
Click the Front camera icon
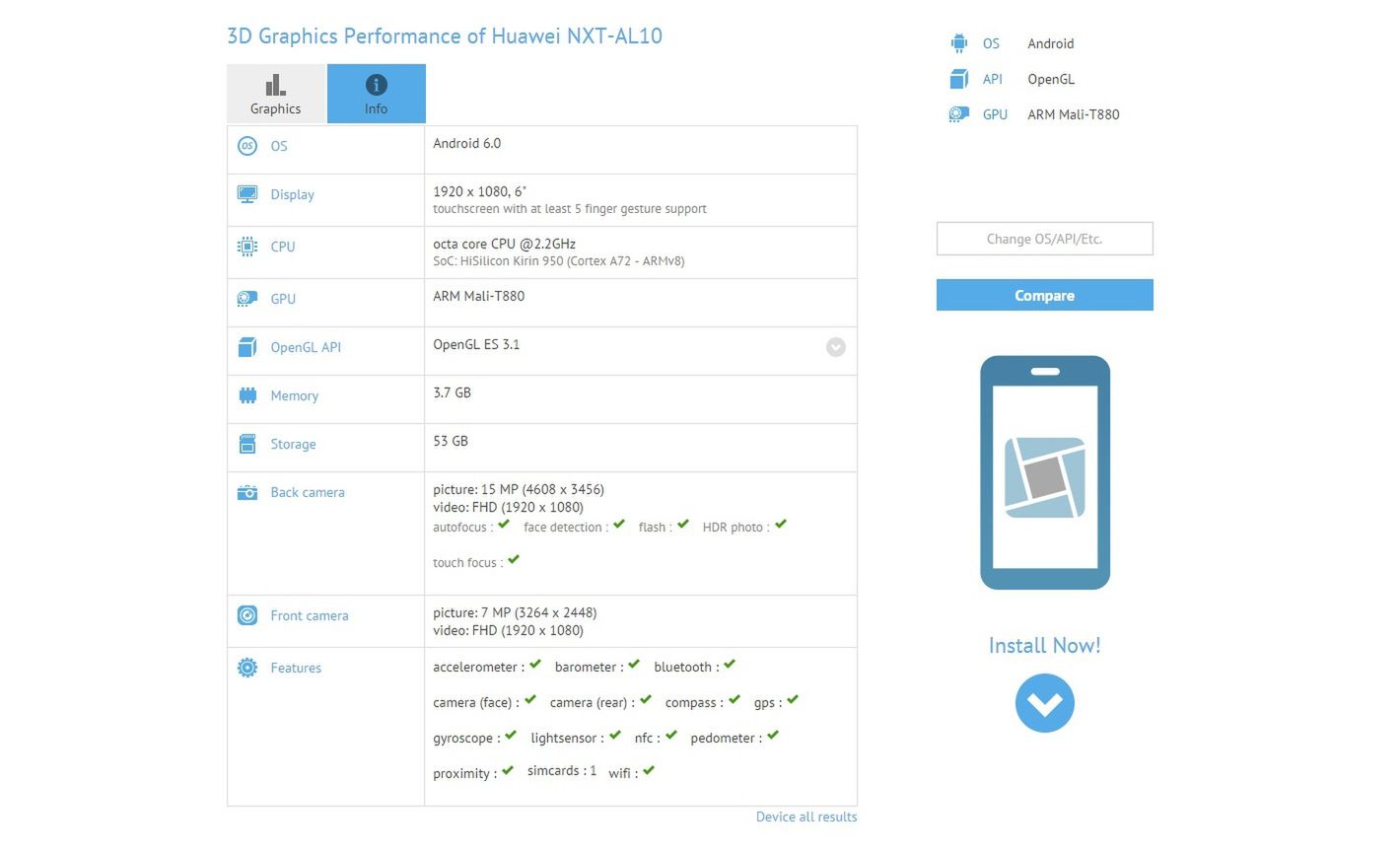click(247, 615)
